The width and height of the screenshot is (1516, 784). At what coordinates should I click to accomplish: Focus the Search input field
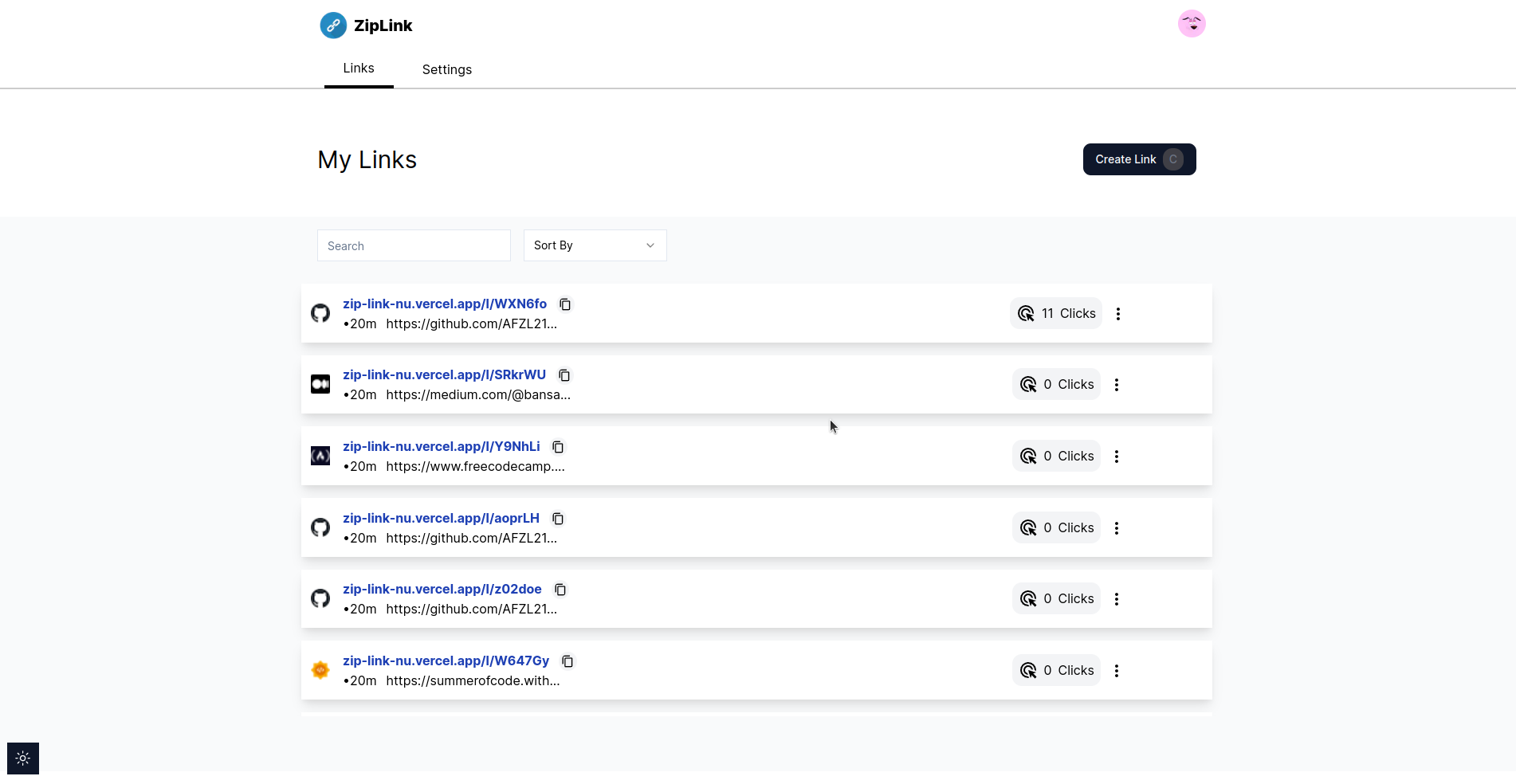click(414, 245)
